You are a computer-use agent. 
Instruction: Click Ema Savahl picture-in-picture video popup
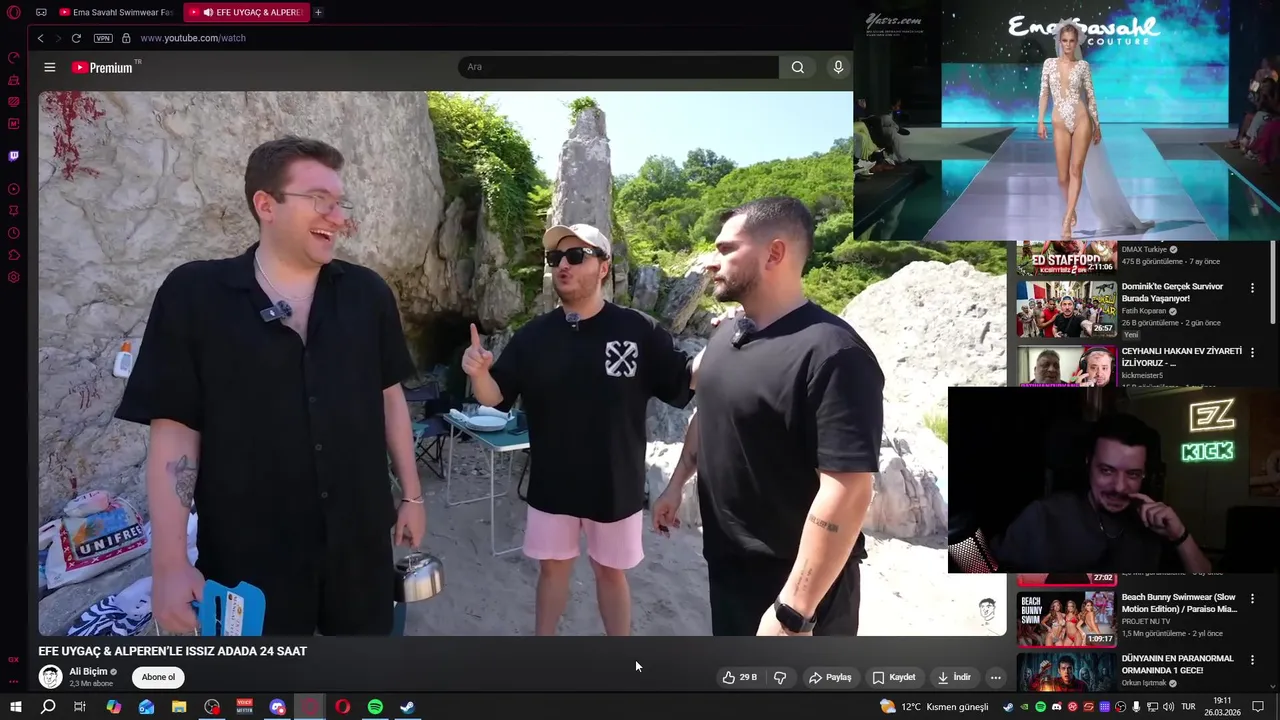click(x=1067, y=120)
